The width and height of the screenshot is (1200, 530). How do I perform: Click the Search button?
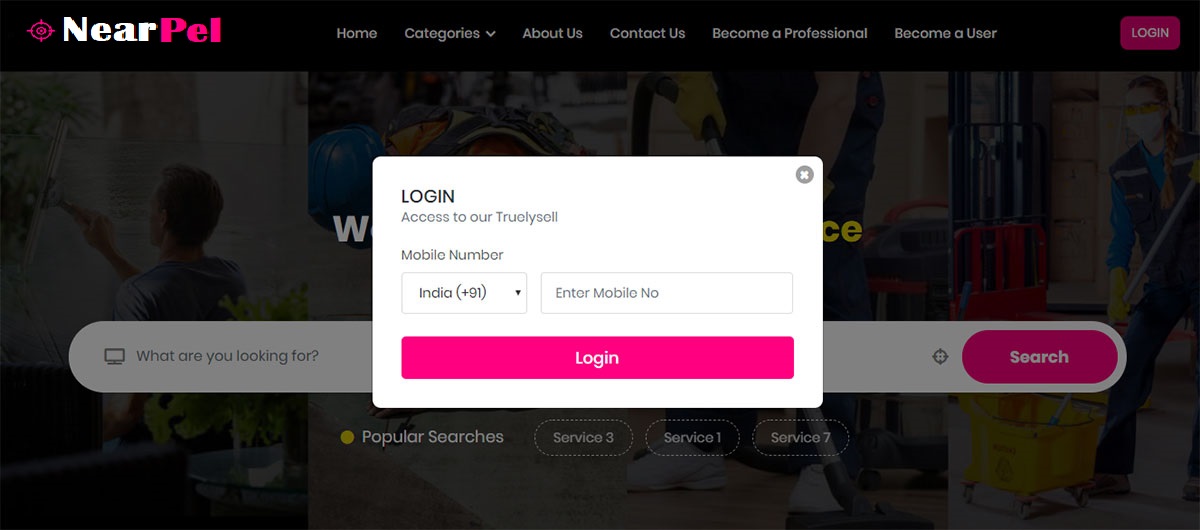1039,357
